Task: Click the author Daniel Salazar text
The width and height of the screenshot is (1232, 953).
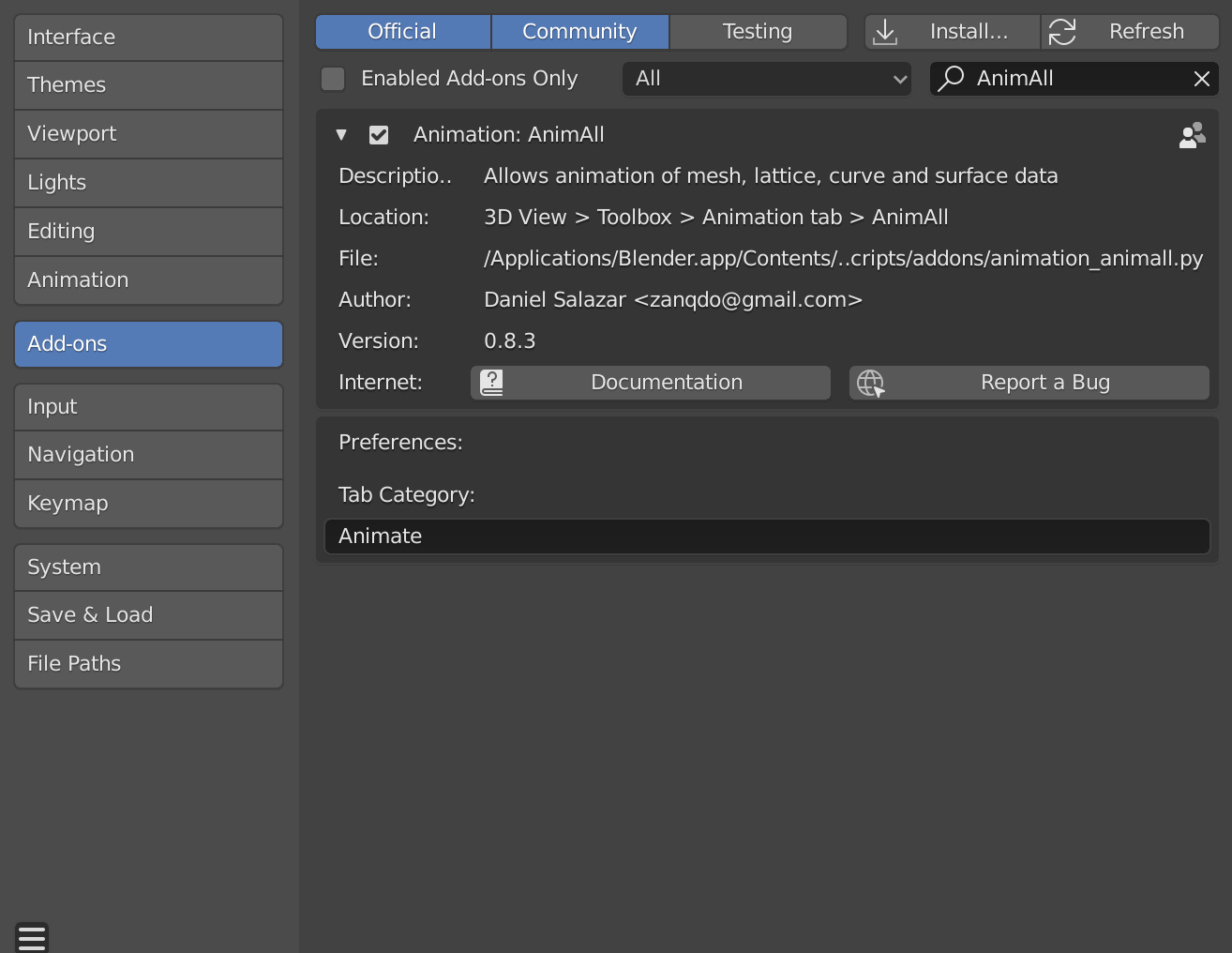Action: pos(673,300)
